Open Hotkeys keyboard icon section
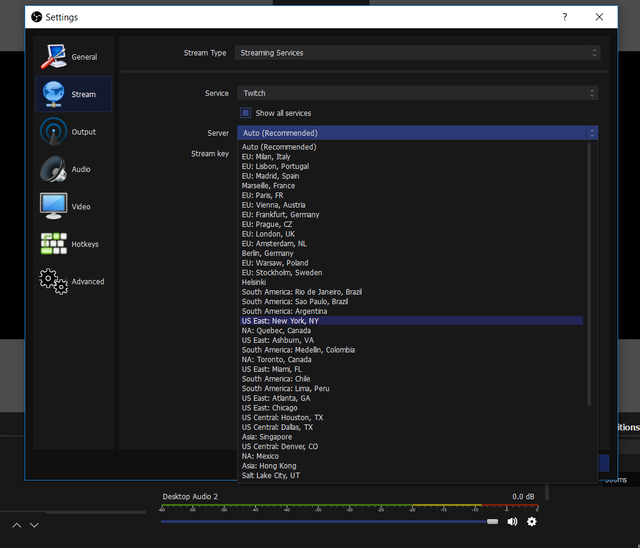This screenshot has height=548, width=640. click(x=54, y=243)
